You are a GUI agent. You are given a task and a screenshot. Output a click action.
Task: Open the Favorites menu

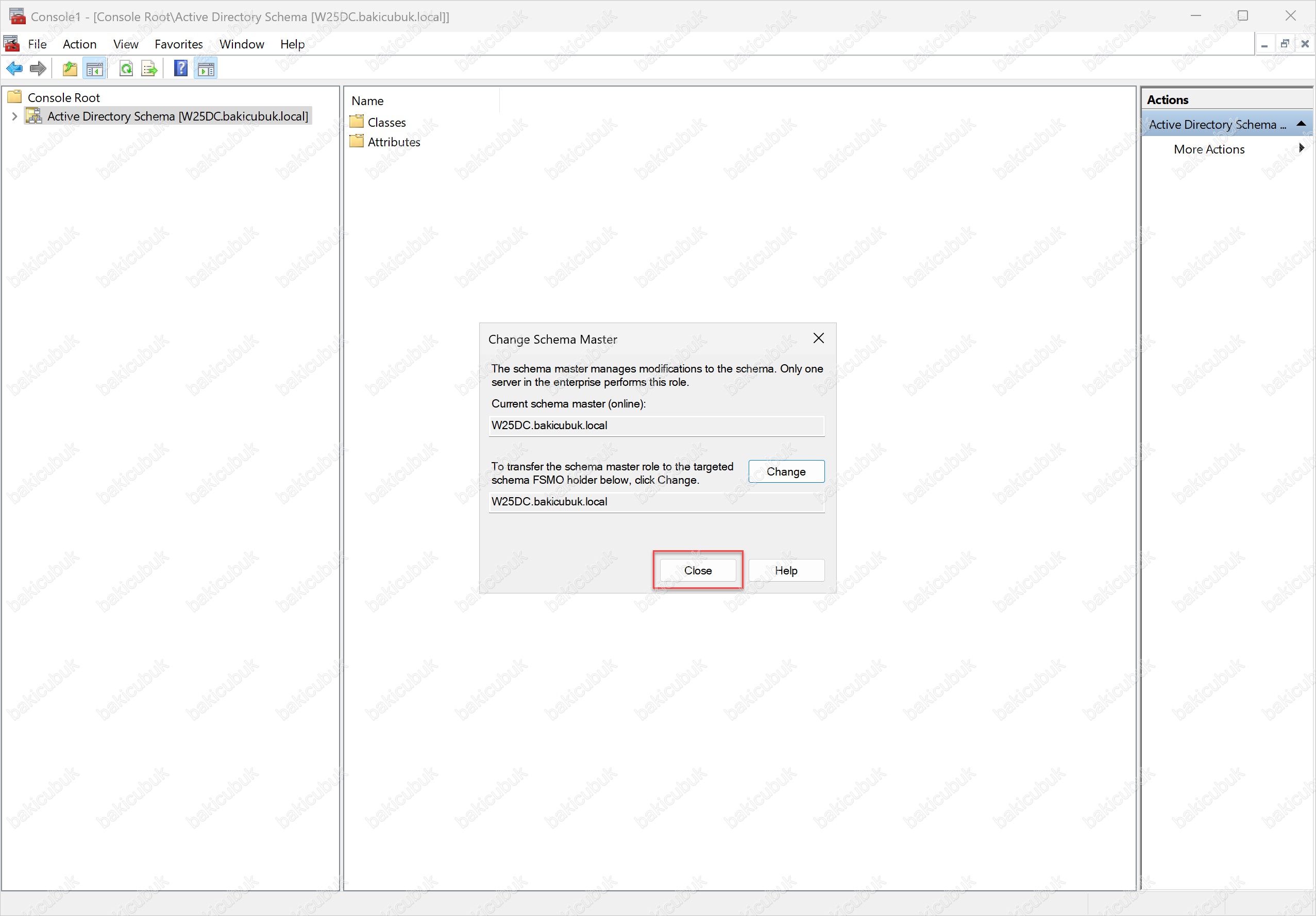[x=179, y=44]
